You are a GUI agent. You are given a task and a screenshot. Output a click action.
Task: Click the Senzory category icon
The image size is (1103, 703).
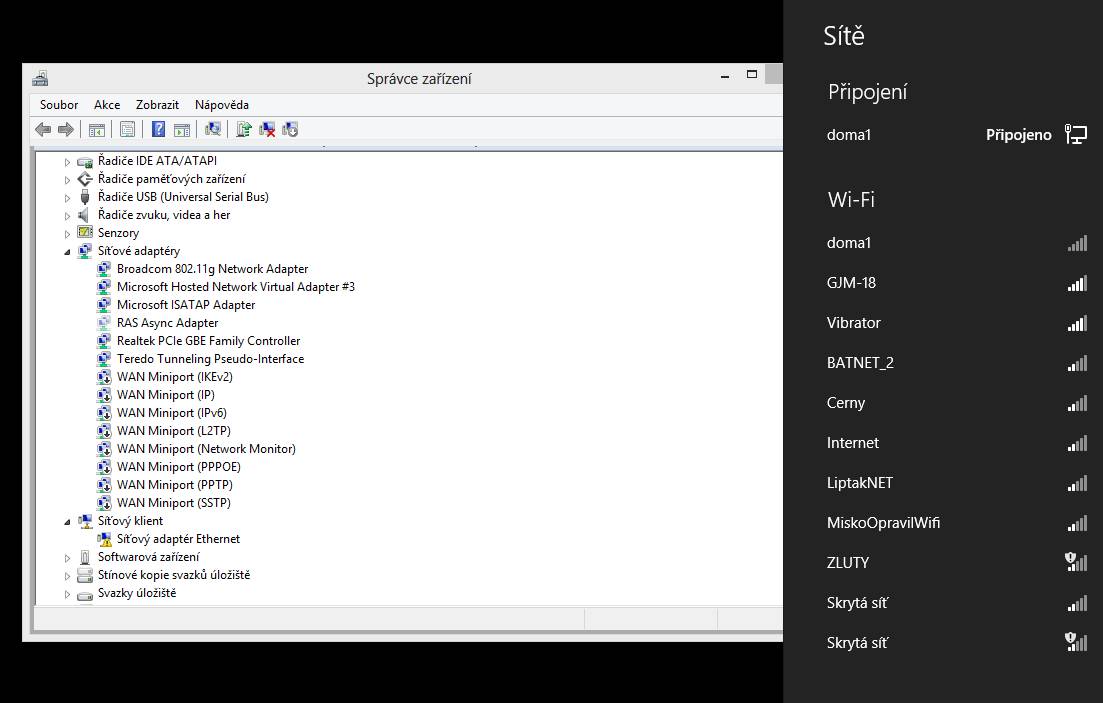(x=85, y=232)
